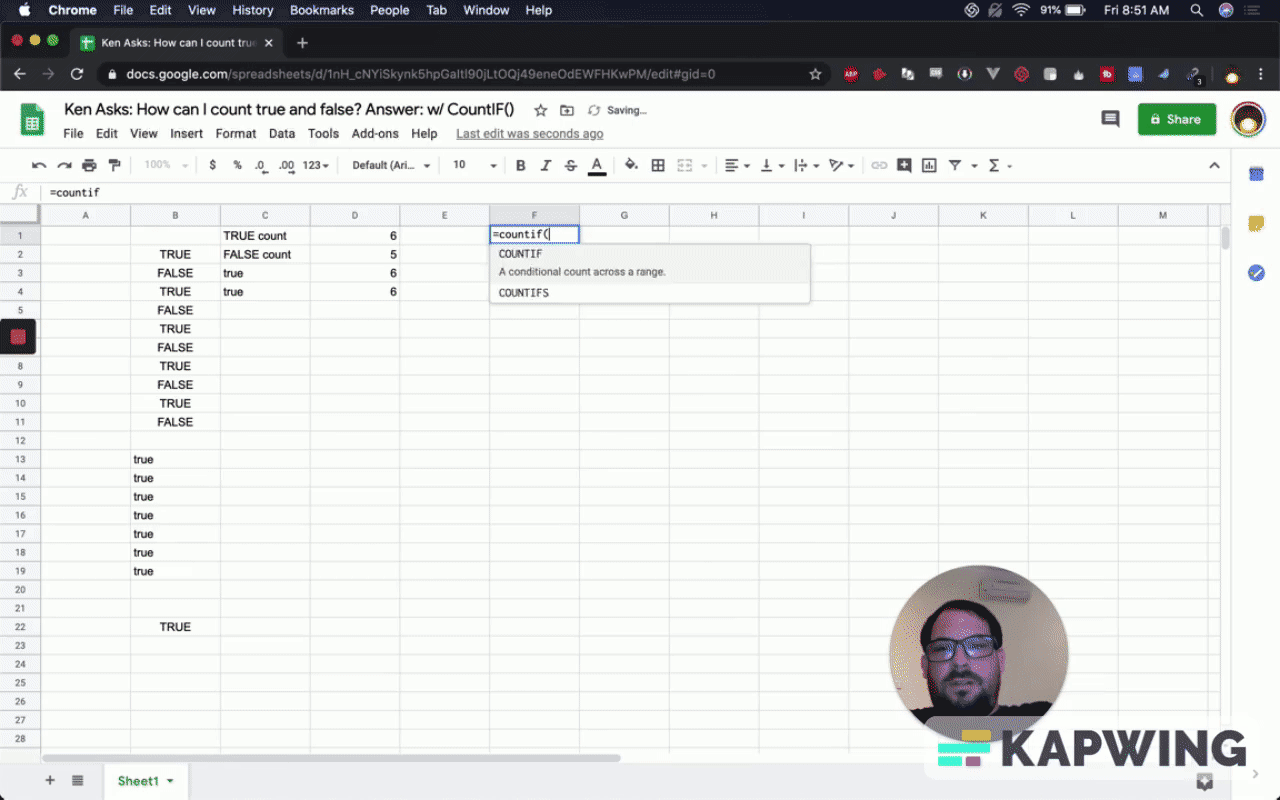This screenshot has width=1280, height=800.
Task: Open the Add-ons menu
Action: [375, 133]
